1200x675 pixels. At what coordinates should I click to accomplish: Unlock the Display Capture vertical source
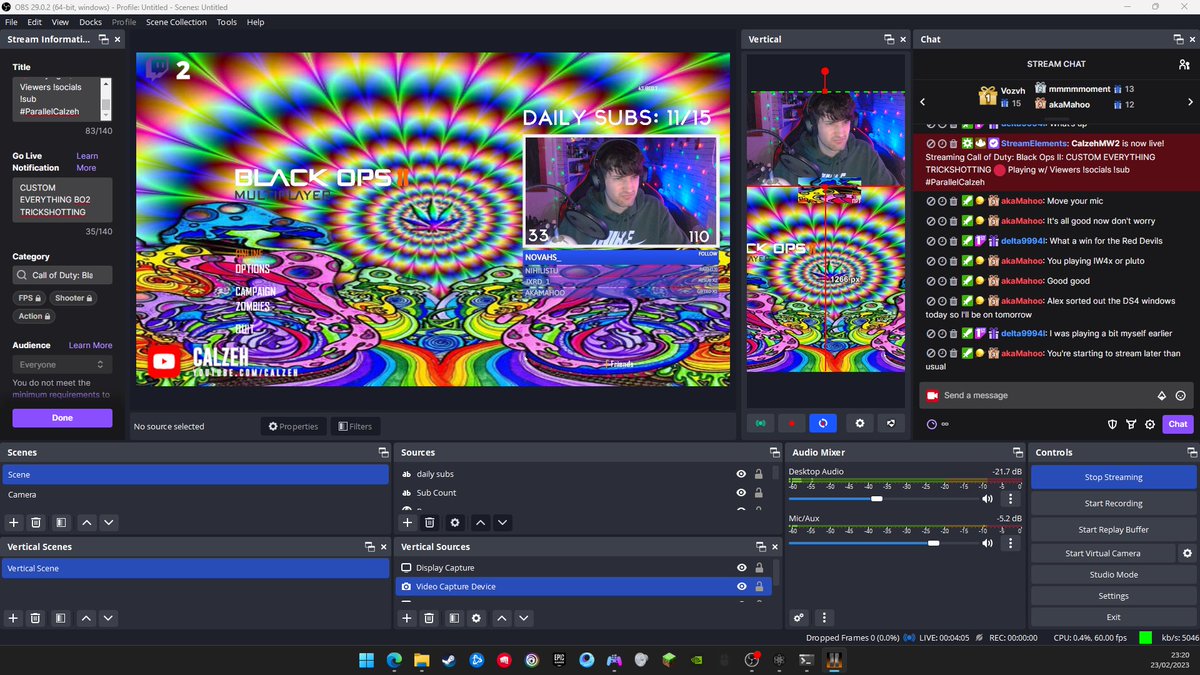tap(759, 568)
